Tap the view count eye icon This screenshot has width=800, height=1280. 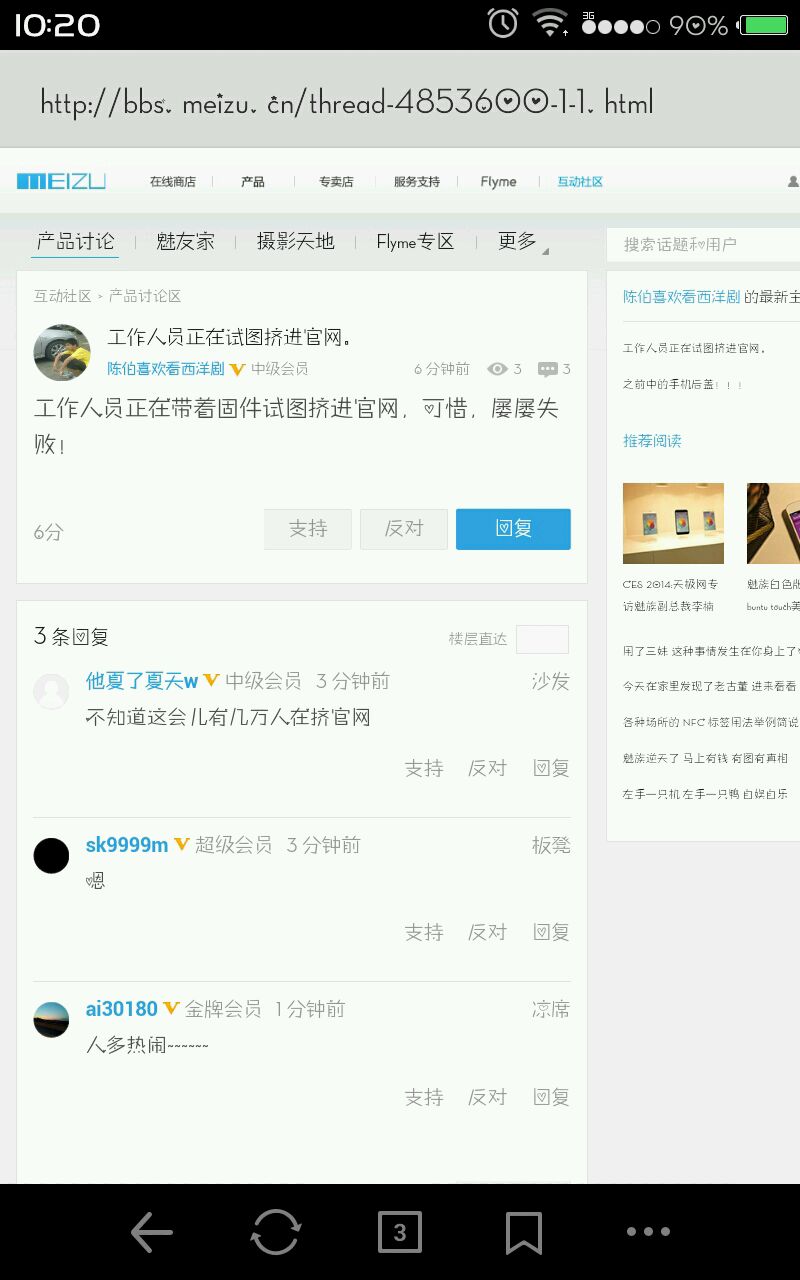tap(497, 369)
